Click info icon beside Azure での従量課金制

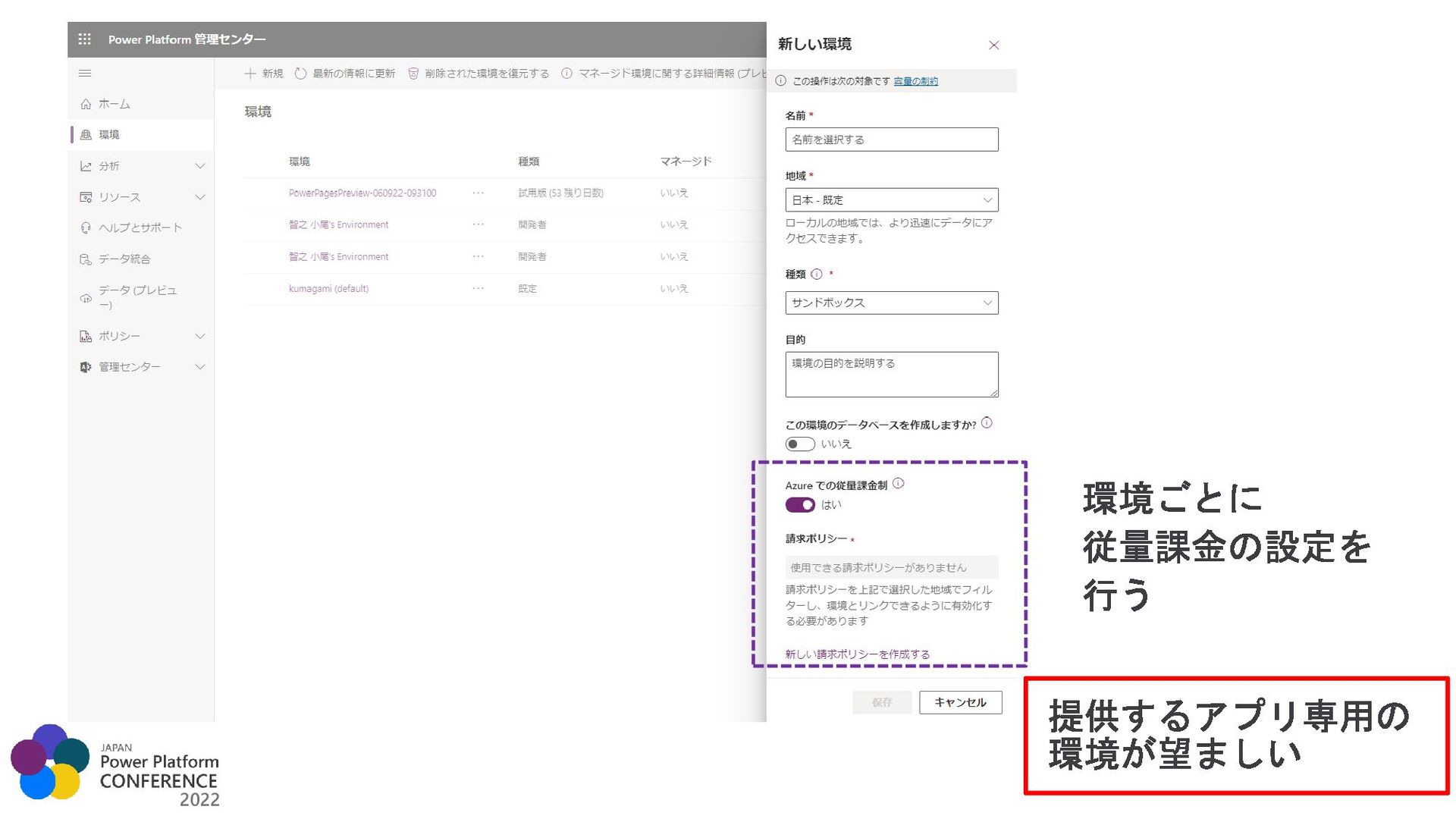coord(899,484)
